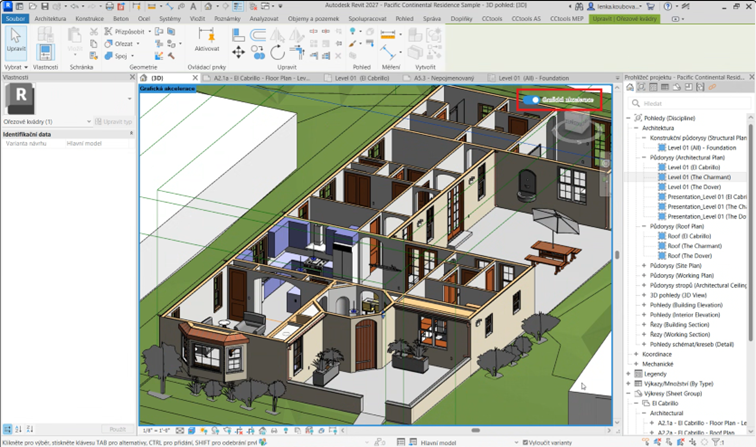756x447 pixels.
Task: Open the Připojit dropdown in Geometrie
Action: (151, 31)
